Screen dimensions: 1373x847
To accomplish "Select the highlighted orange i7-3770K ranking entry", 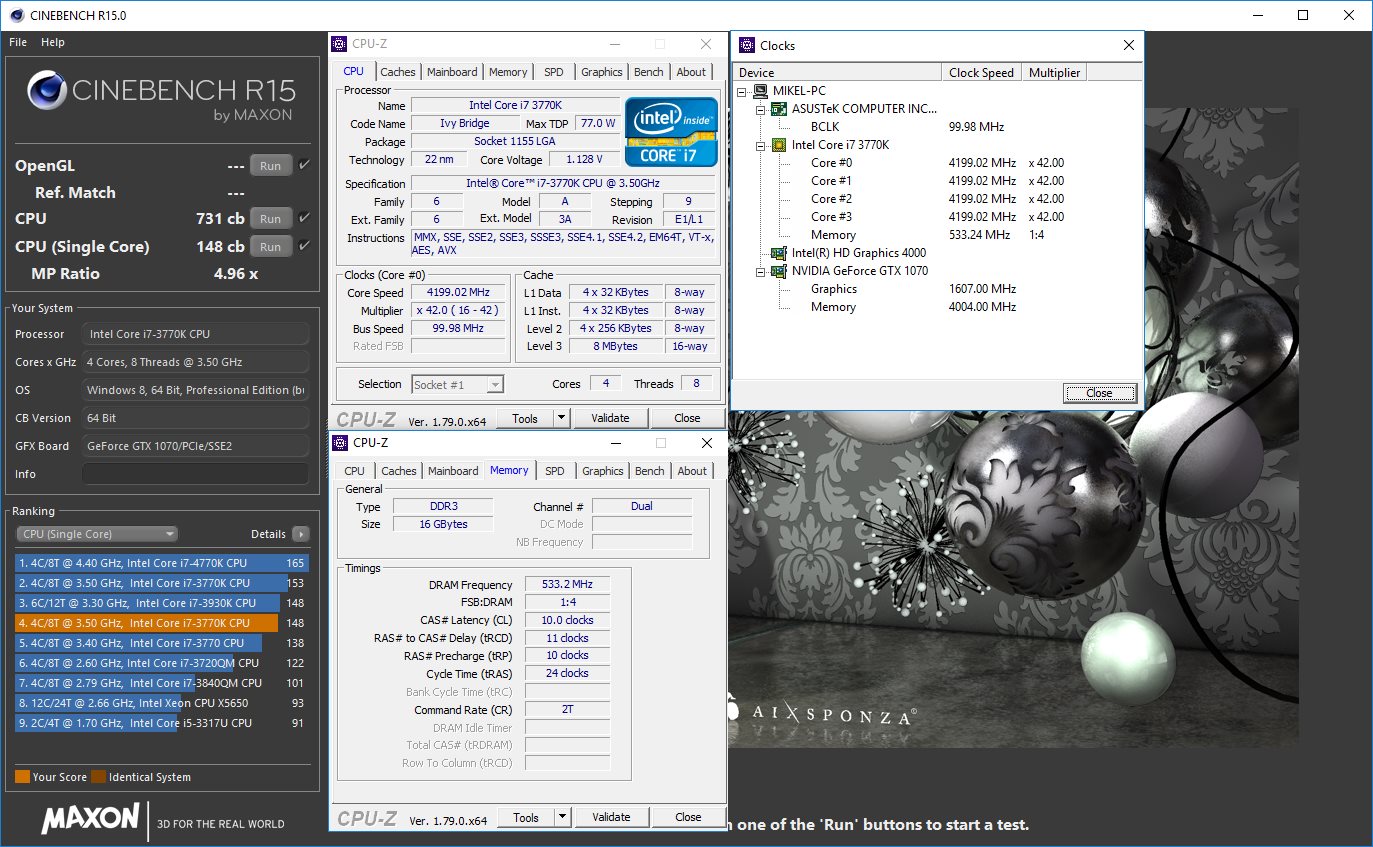I will click(162, 623).
